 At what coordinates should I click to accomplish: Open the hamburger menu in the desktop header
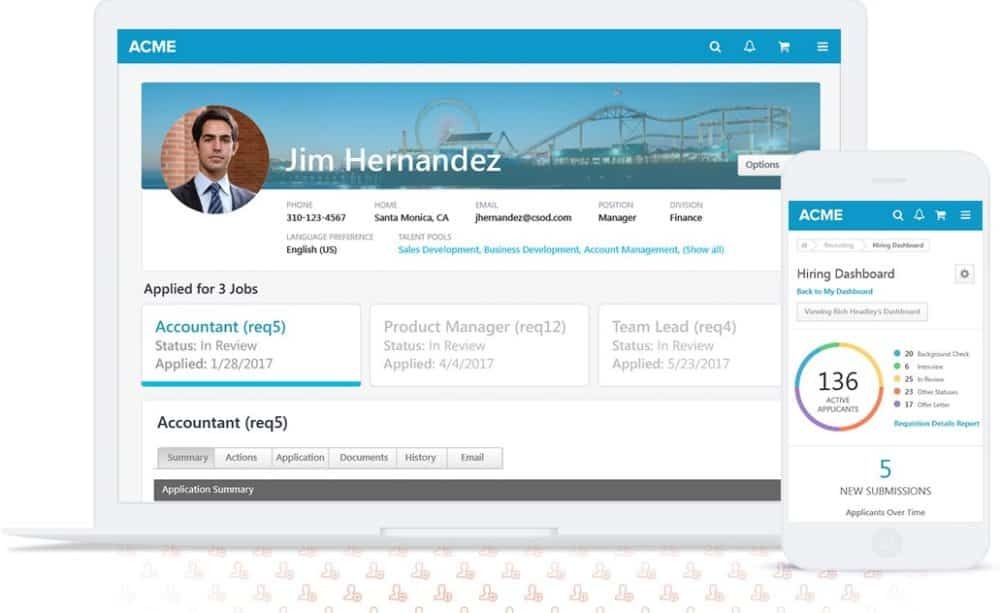point(822,47)
